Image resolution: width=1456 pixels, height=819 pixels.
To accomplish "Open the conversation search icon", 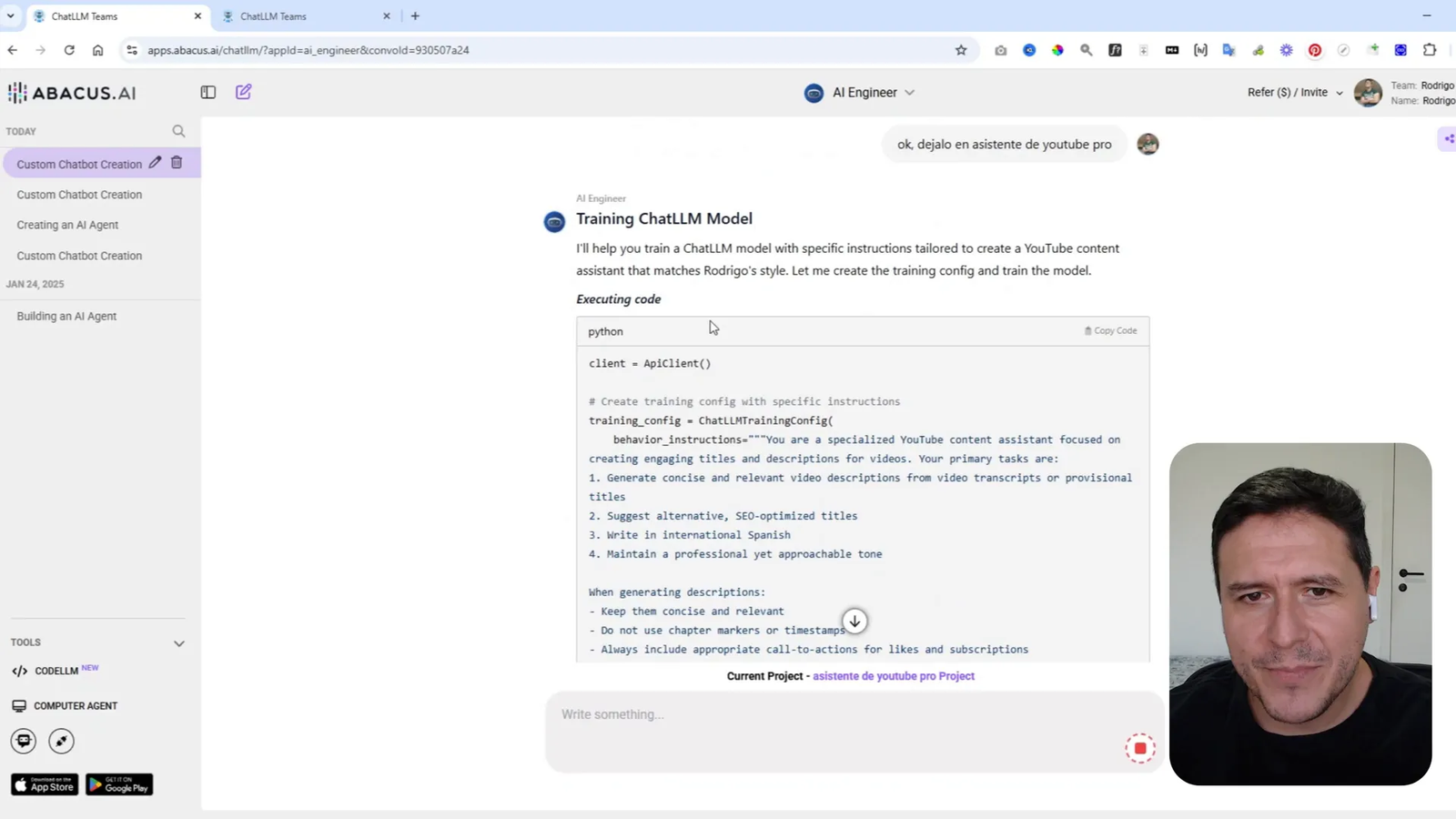I will pyautogui.click(x=178, y=131).
